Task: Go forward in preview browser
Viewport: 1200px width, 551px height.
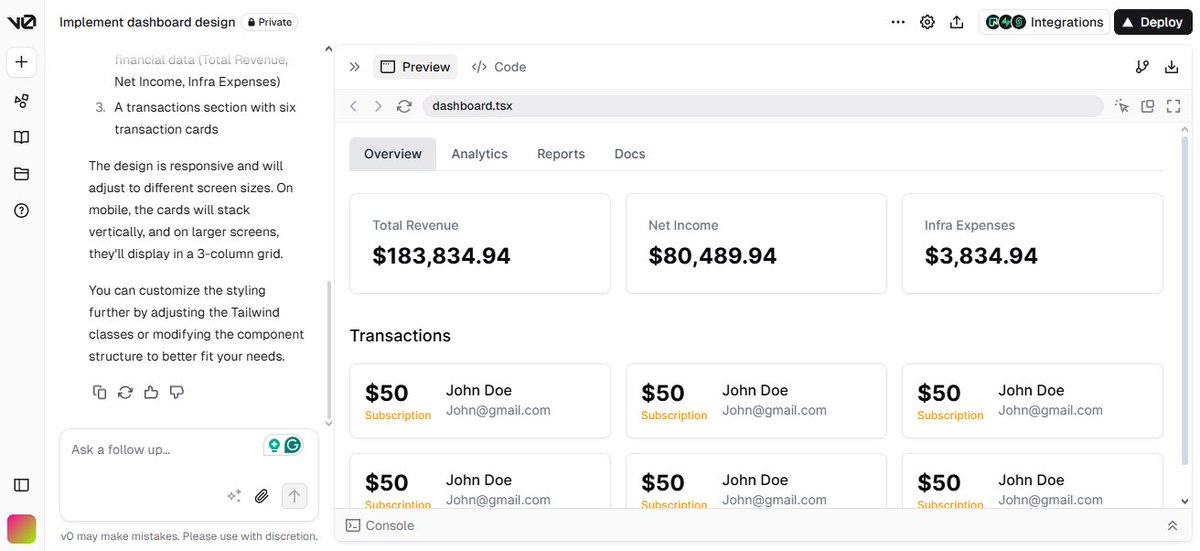Action: (378, 106)
